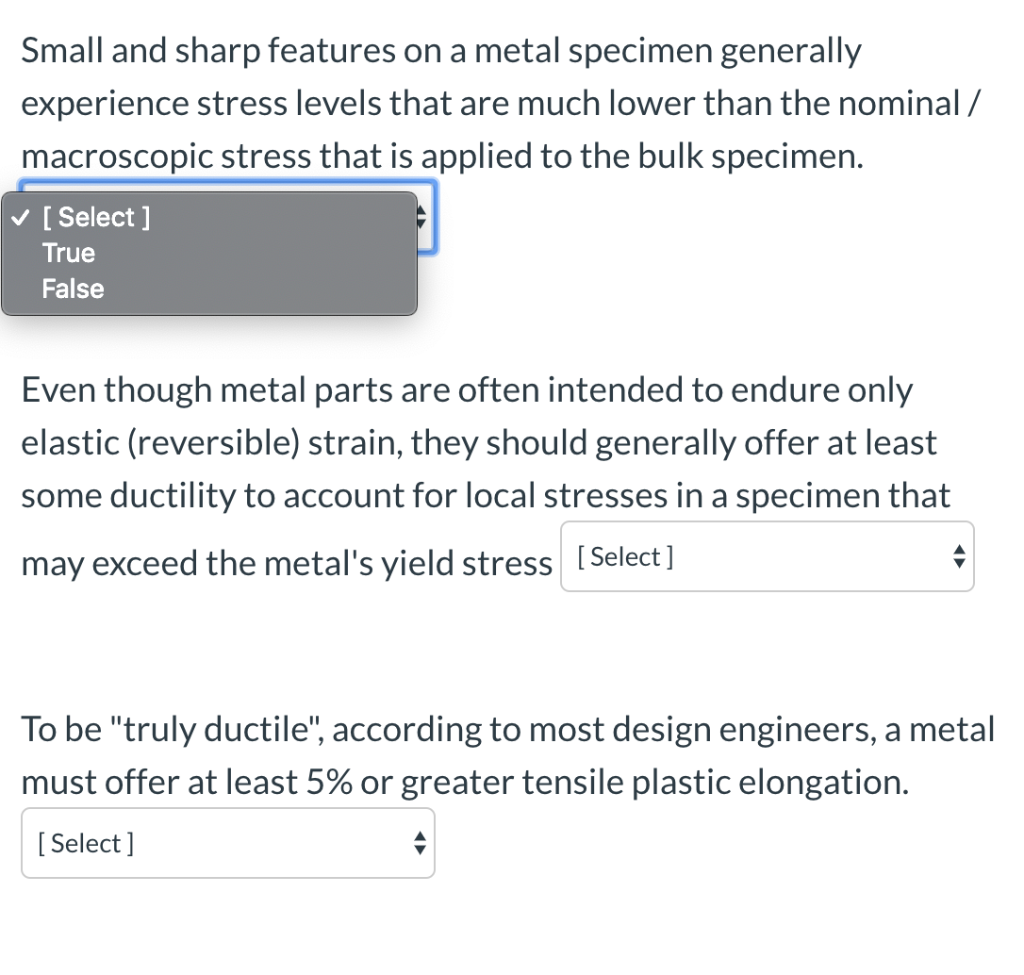Click the down arrow of the third dropdown stepper
The width and height of the screenshot is (1024, 975).
click(419, 849)
